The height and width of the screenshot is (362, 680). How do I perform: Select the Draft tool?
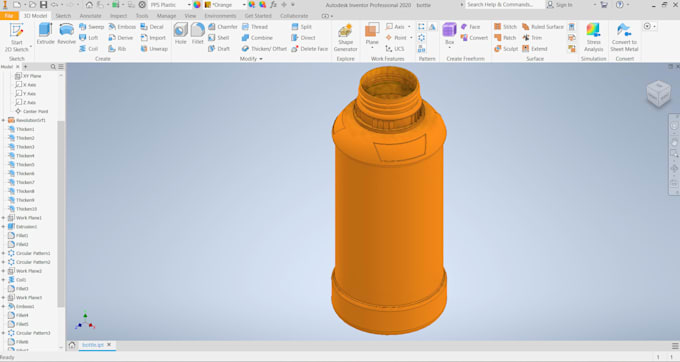(219, 49)
